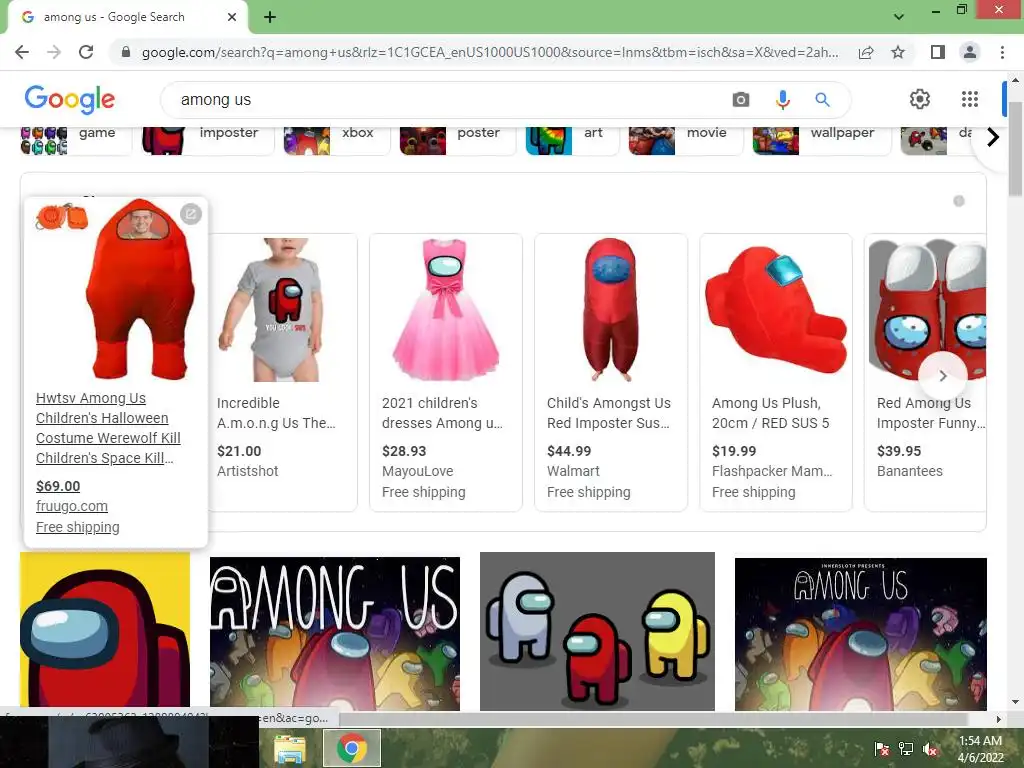1024x768 pixels.
Task: Reload the current page
Action: pos(86,52)
